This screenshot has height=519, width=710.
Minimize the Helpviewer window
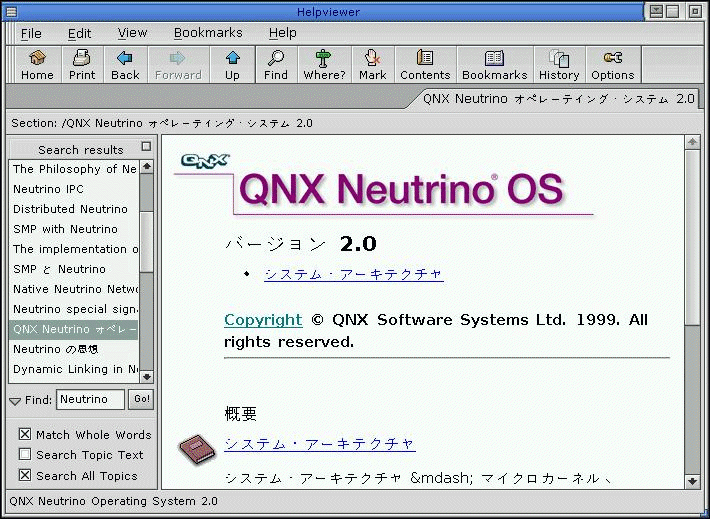pyautogui.click(x=656, y=11)
